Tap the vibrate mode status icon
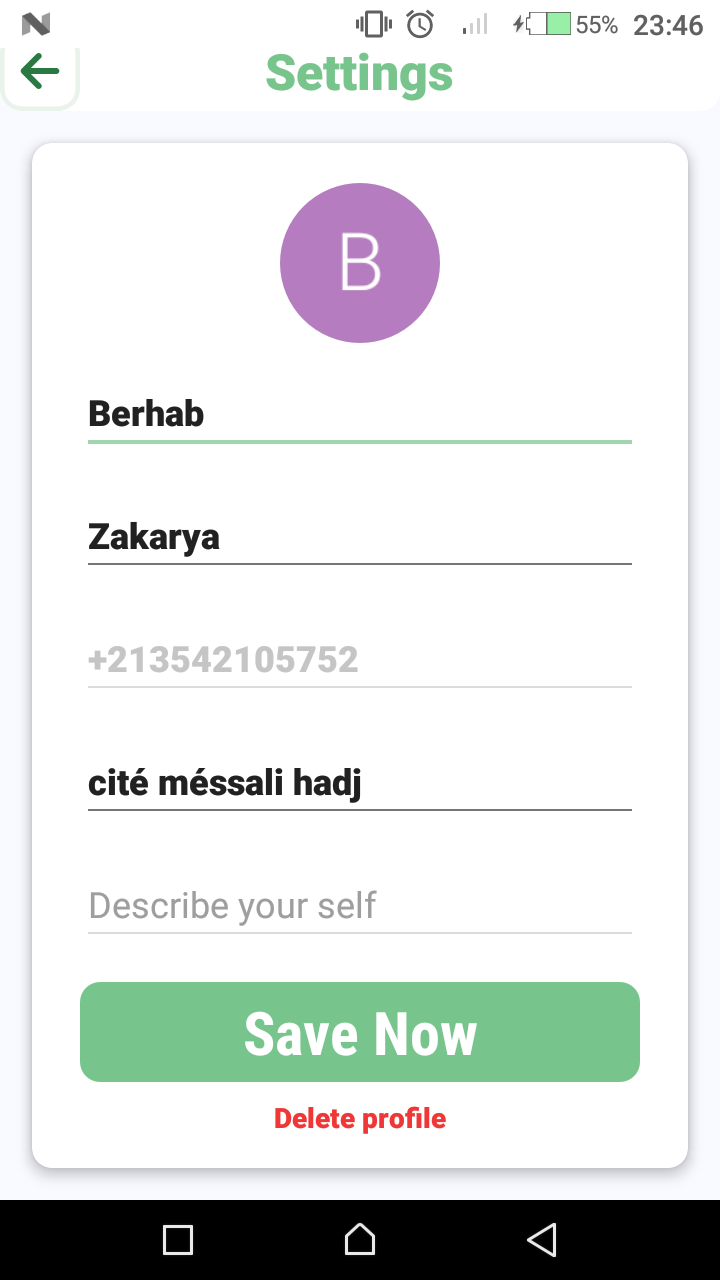Image resolution: width=720 pixels, height=1280 pixels. [374, 24]
